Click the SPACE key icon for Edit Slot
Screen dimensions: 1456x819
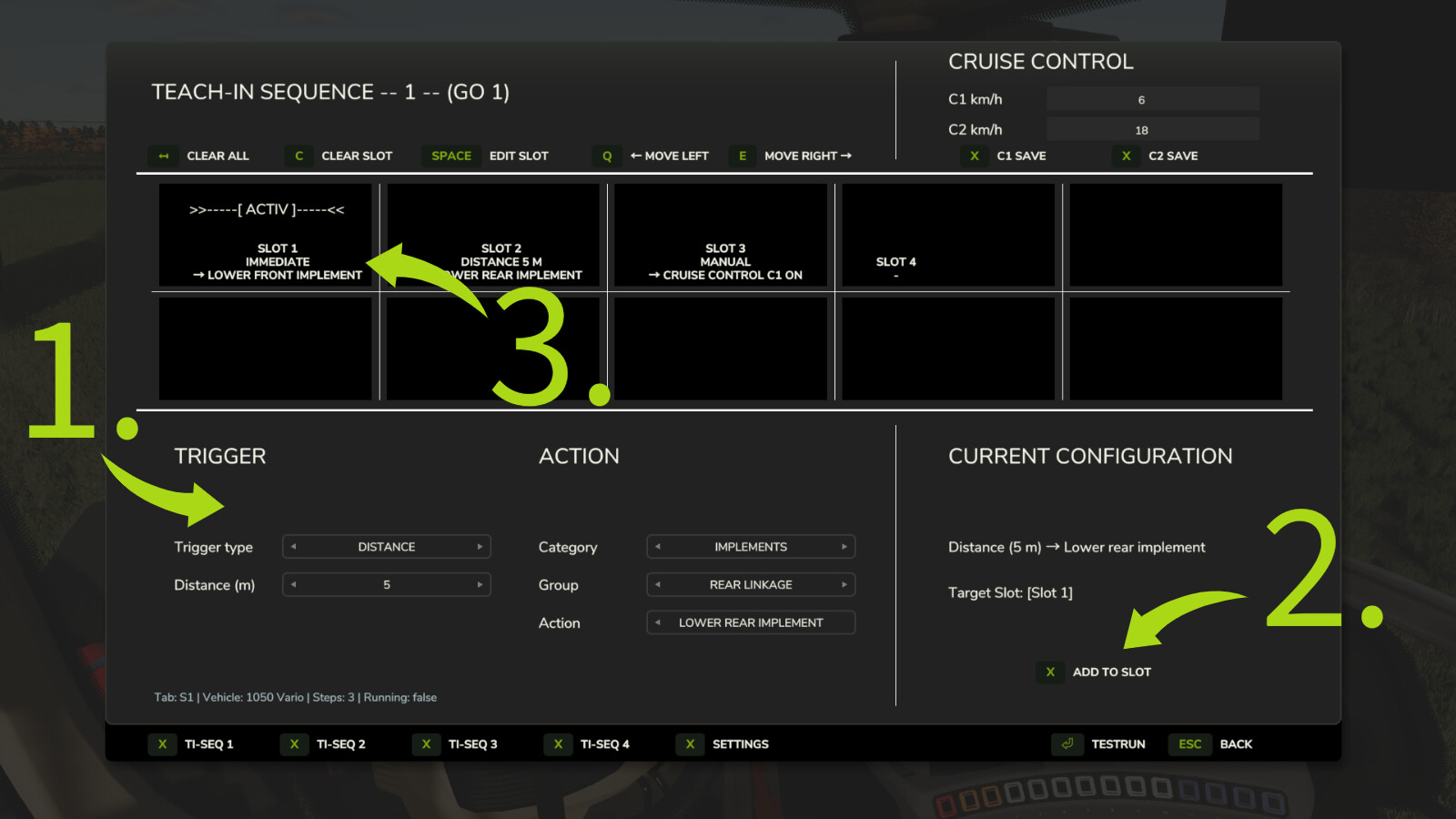point(451,156)
